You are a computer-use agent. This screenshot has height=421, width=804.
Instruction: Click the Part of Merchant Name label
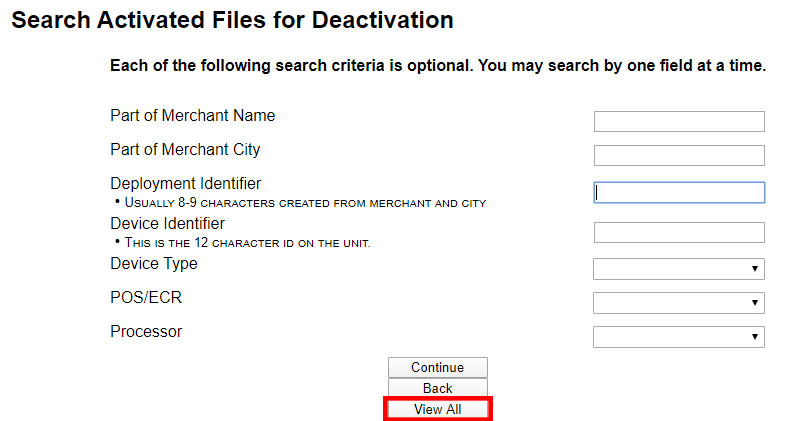pyautogui.click(x=192, y=115)
